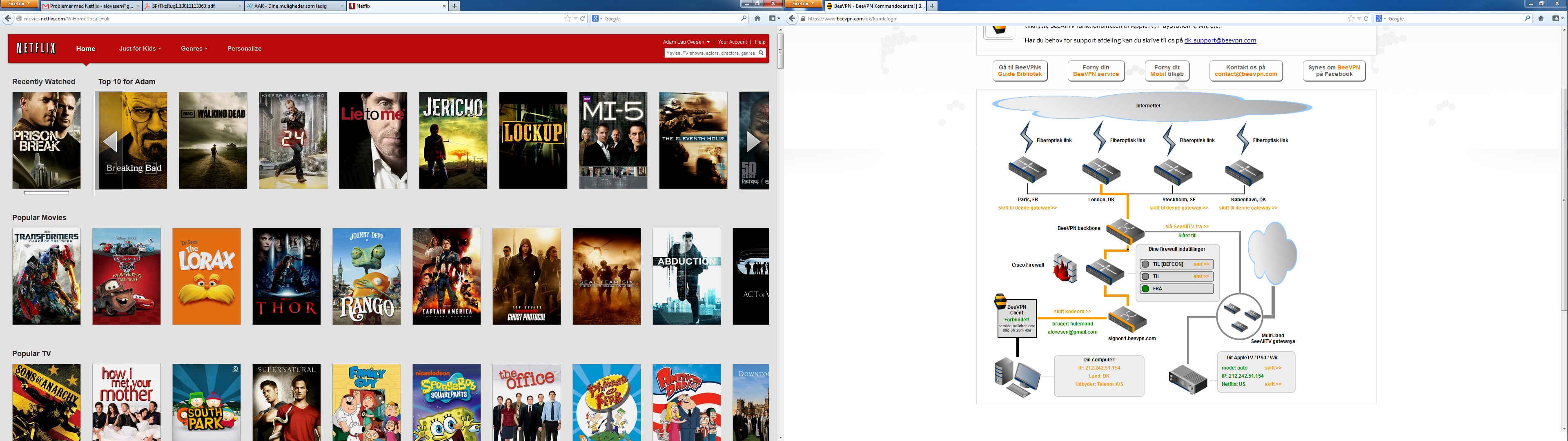Go back in the Netflix window

(8, 18)
